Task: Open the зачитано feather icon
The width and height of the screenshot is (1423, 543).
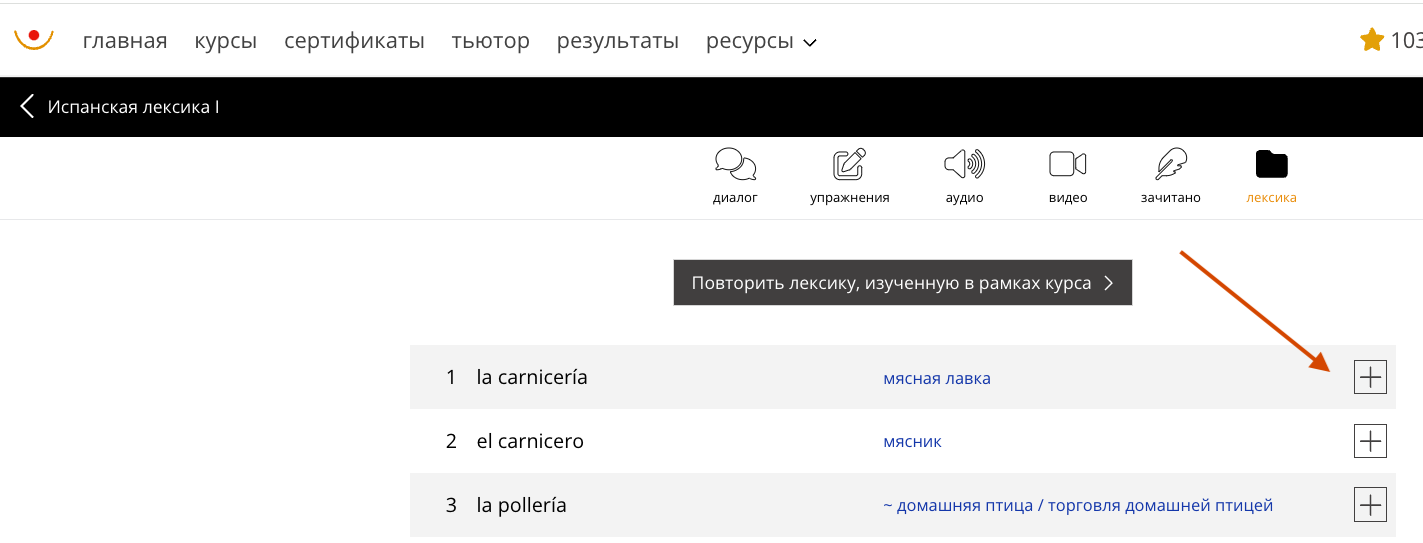Action: pos(1170,164)
